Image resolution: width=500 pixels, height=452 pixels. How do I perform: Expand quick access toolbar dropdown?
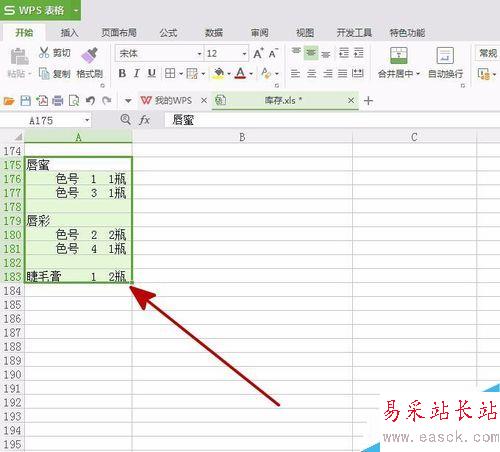(x=128, y=101)
